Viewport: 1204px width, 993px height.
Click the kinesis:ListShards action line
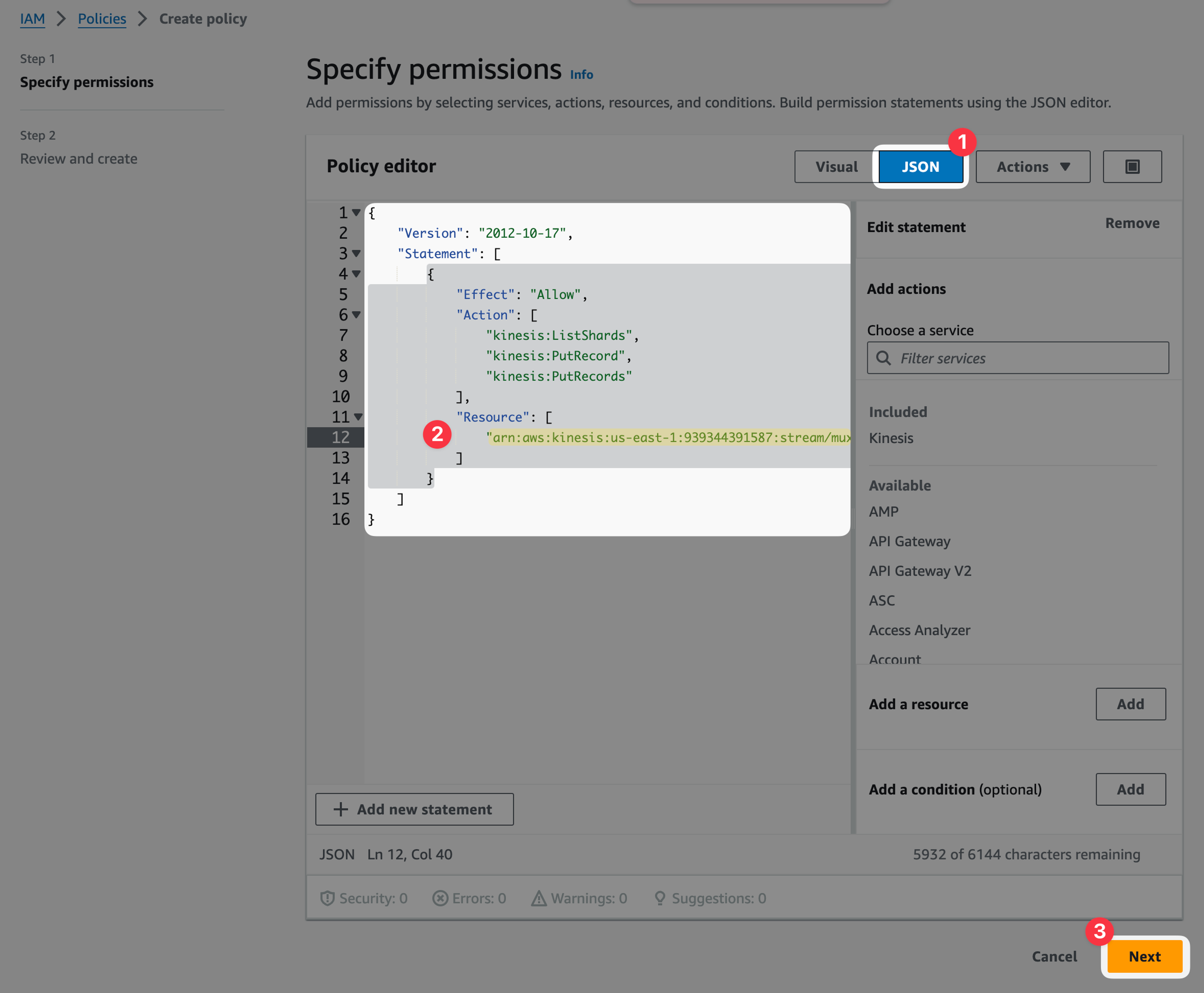coord(562,335)
